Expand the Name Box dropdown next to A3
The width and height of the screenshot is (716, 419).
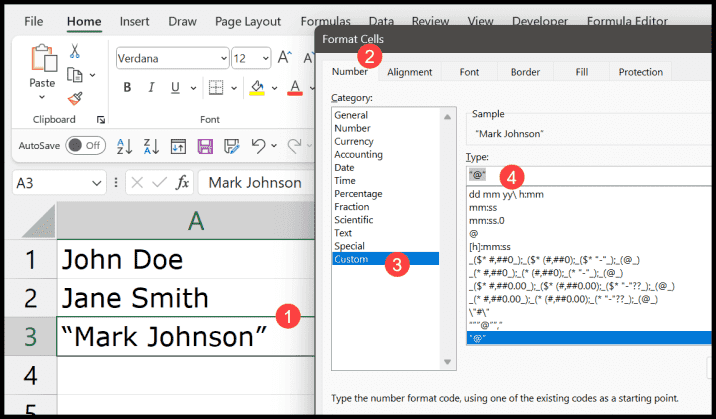click(96, 183)
